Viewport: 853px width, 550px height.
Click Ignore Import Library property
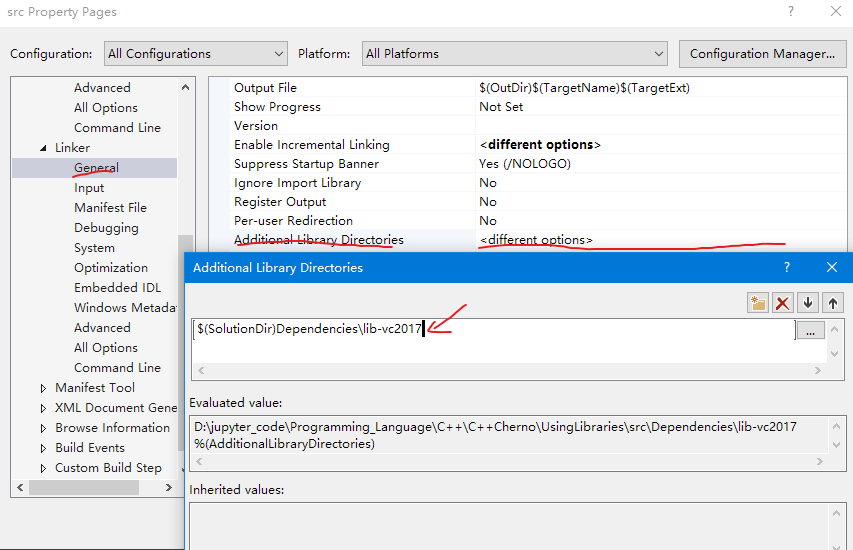[x=298, y=183]
